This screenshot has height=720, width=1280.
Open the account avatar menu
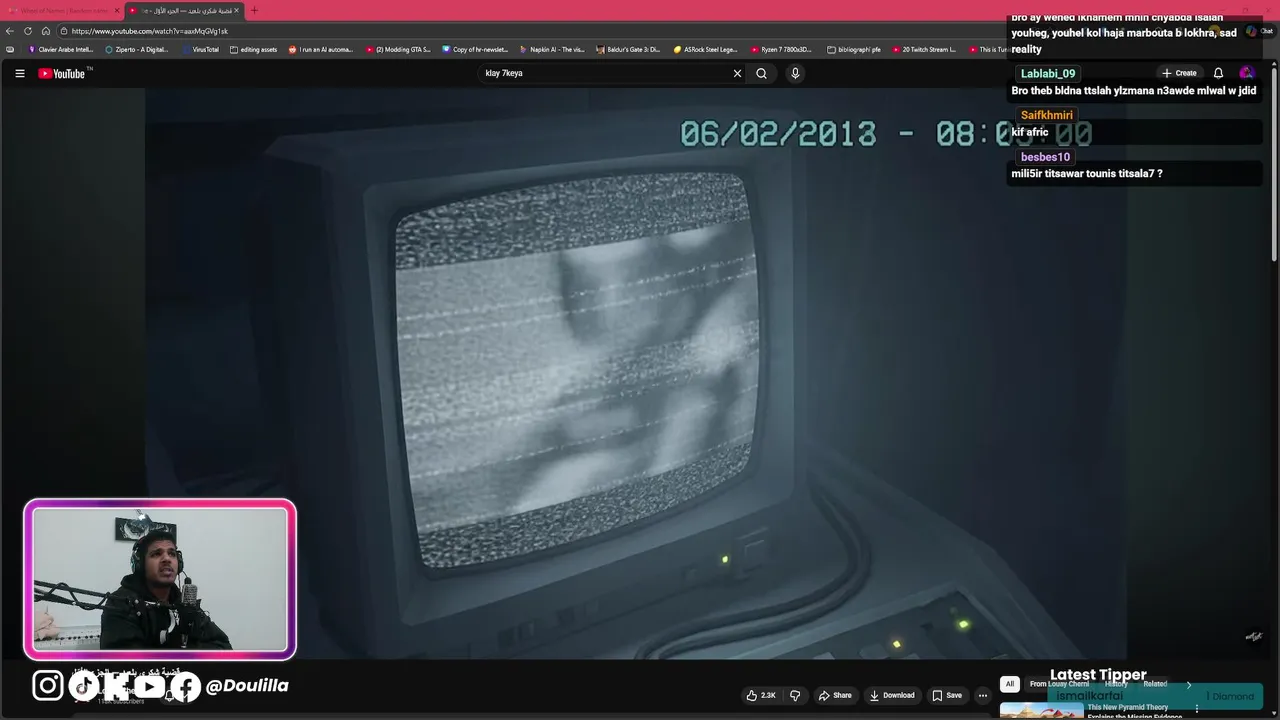1246,73
